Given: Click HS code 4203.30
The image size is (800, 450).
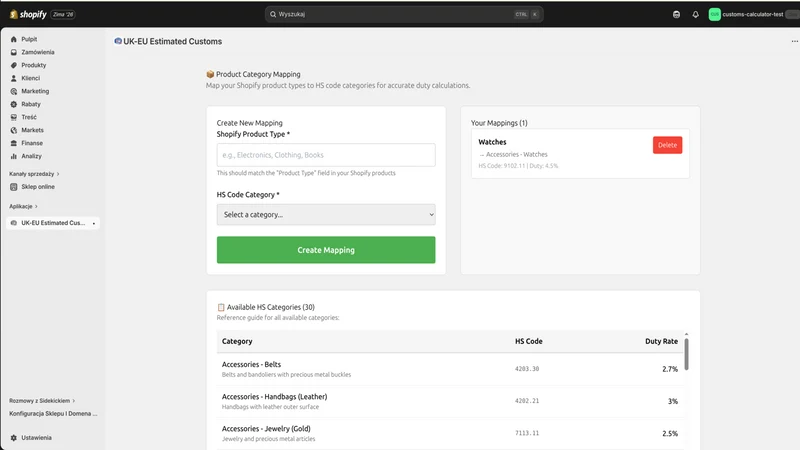Looking at the screenshot, I should point(527,369).
